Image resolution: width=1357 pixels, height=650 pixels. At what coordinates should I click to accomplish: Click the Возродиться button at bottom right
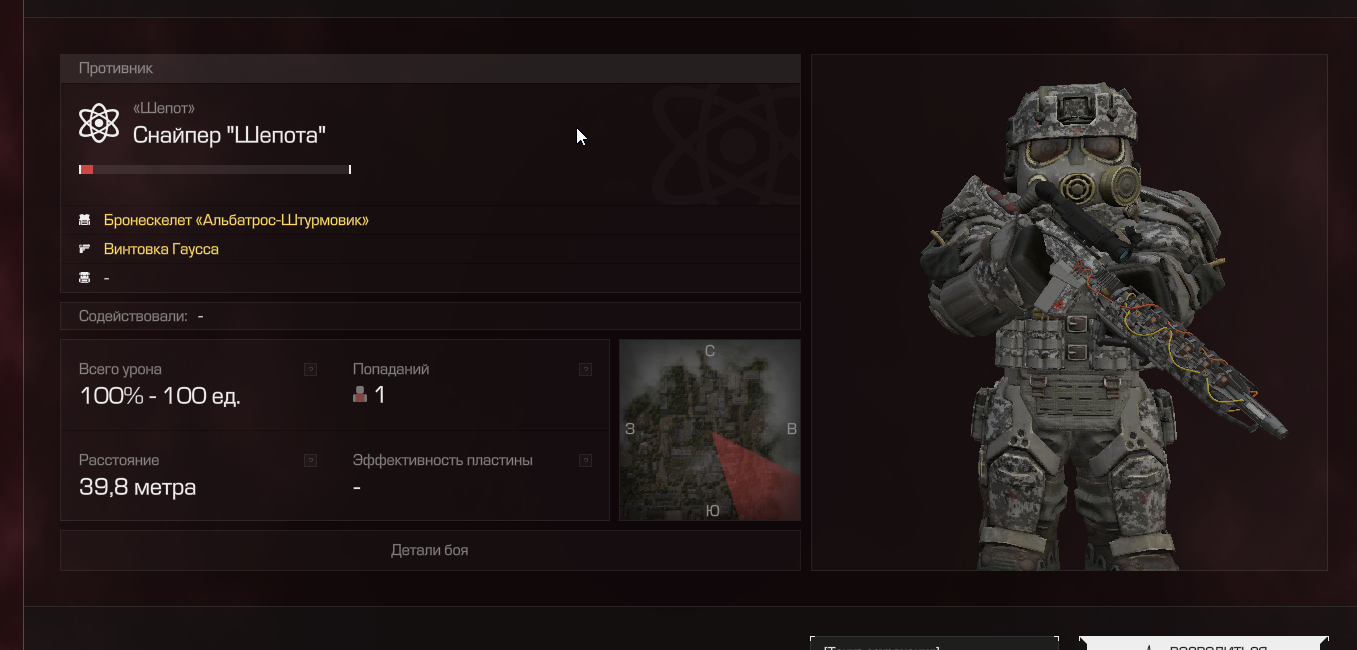[x=1203, y=643]
